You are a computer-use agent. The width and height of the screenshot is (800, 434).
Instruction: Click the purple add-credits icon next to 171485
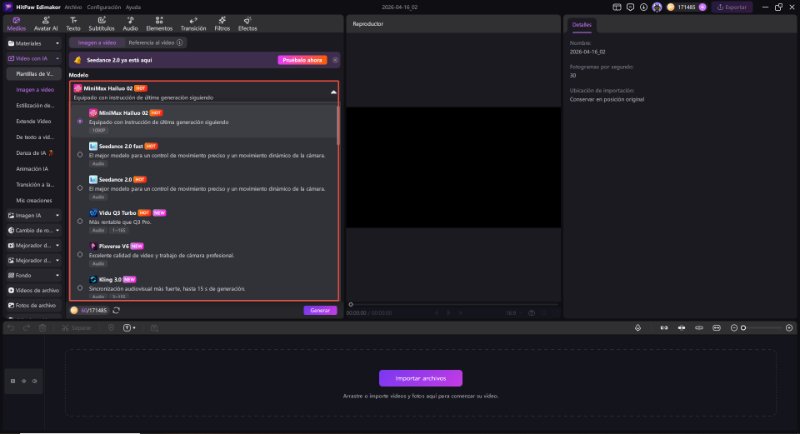pyautogui.click(x=703, y=7)
